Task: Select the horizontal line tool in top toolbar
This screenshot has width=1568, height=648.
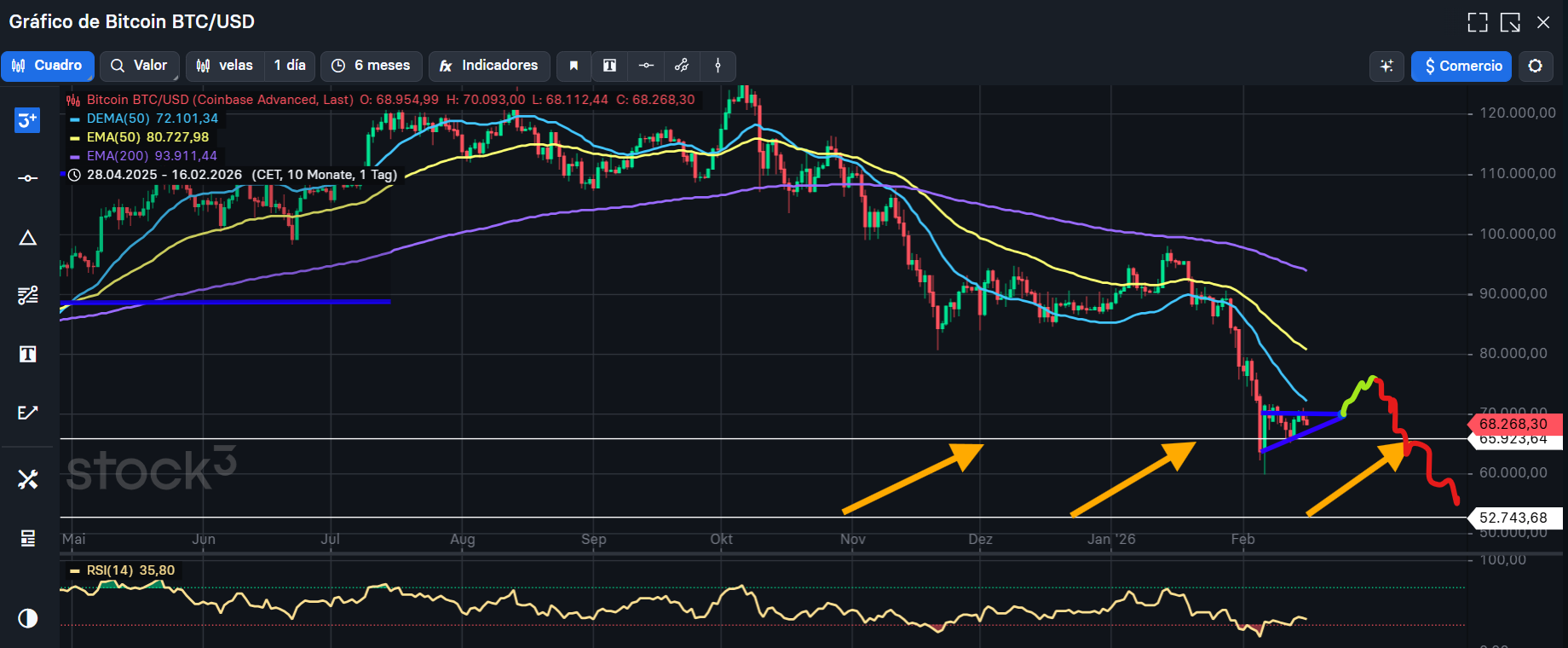Action: [x=646, y=66]
